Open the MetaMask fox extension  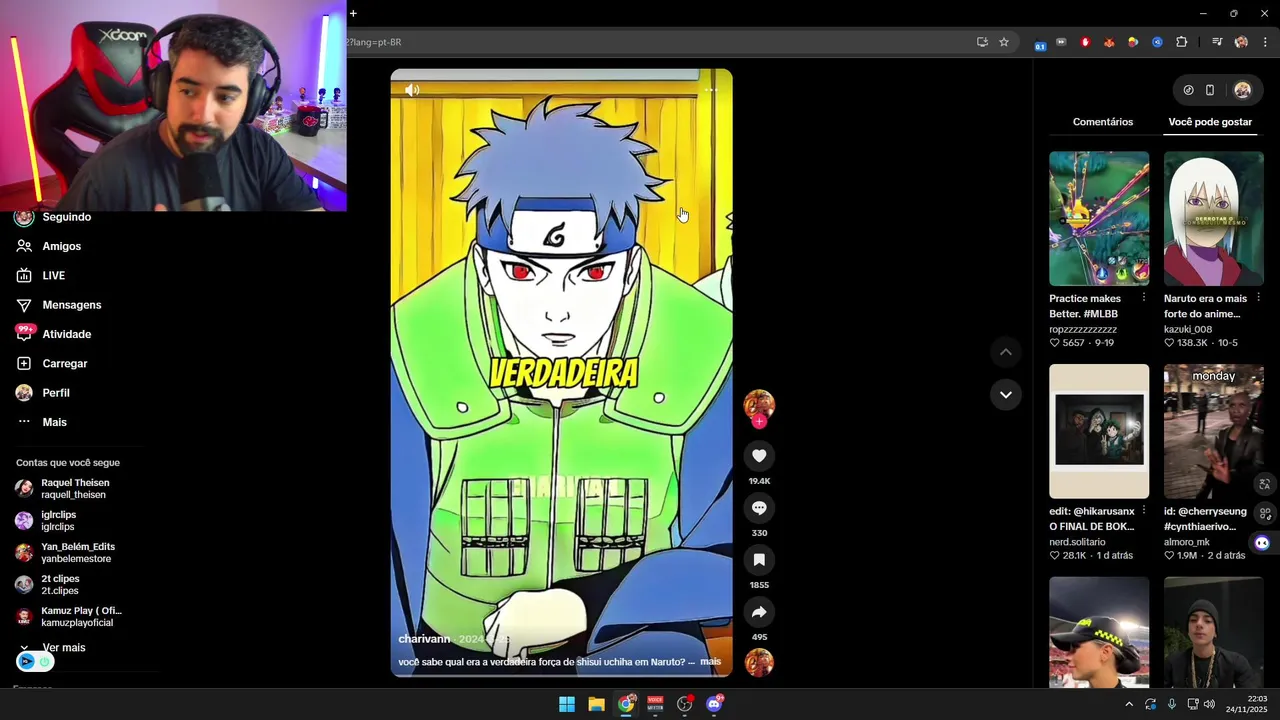1109,42
